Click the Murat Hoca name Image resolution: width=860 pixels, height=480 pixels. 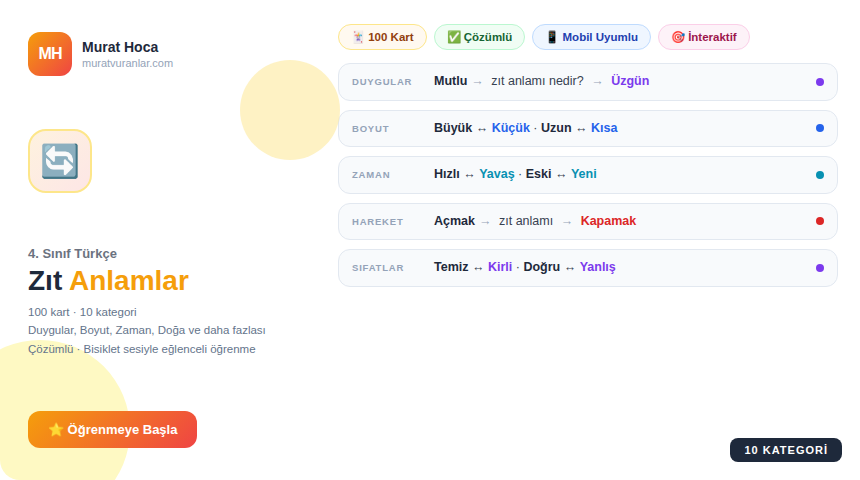coord(120,47)
